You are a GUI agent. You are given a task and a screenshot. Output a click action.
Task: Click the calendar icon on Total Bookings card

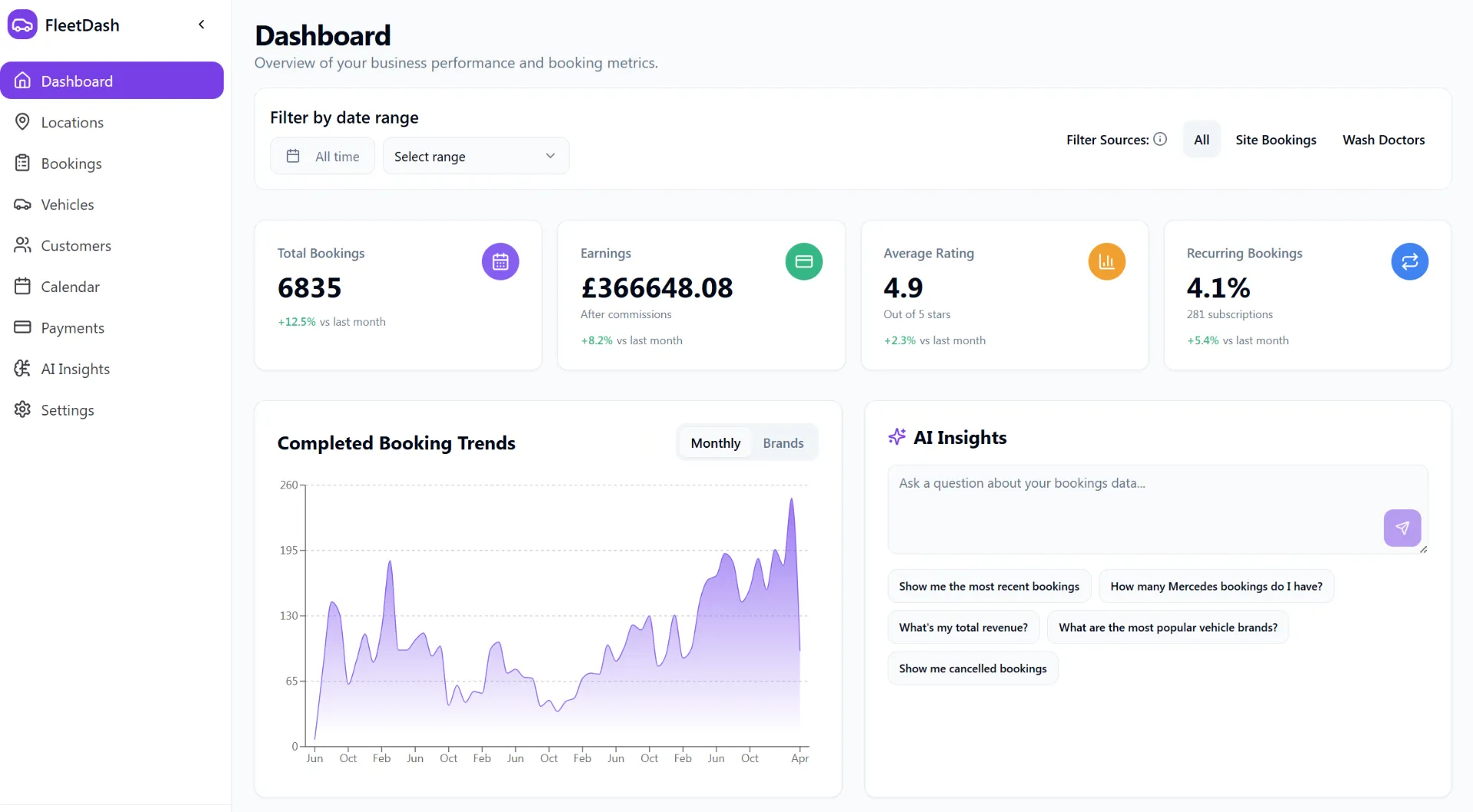[499, 261]
